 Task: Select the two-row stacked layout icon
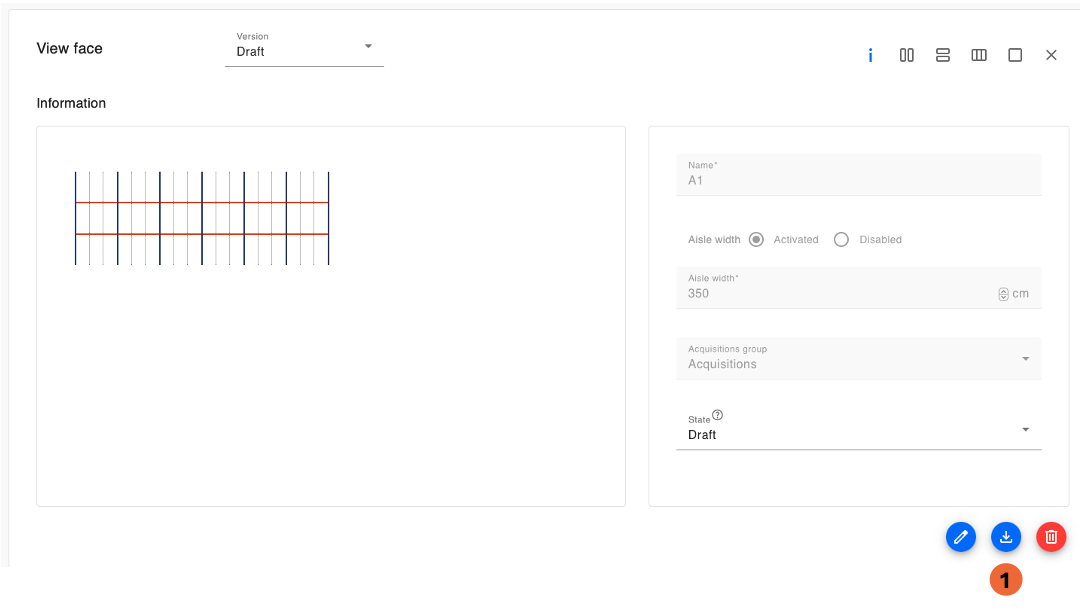coord(943,55)
